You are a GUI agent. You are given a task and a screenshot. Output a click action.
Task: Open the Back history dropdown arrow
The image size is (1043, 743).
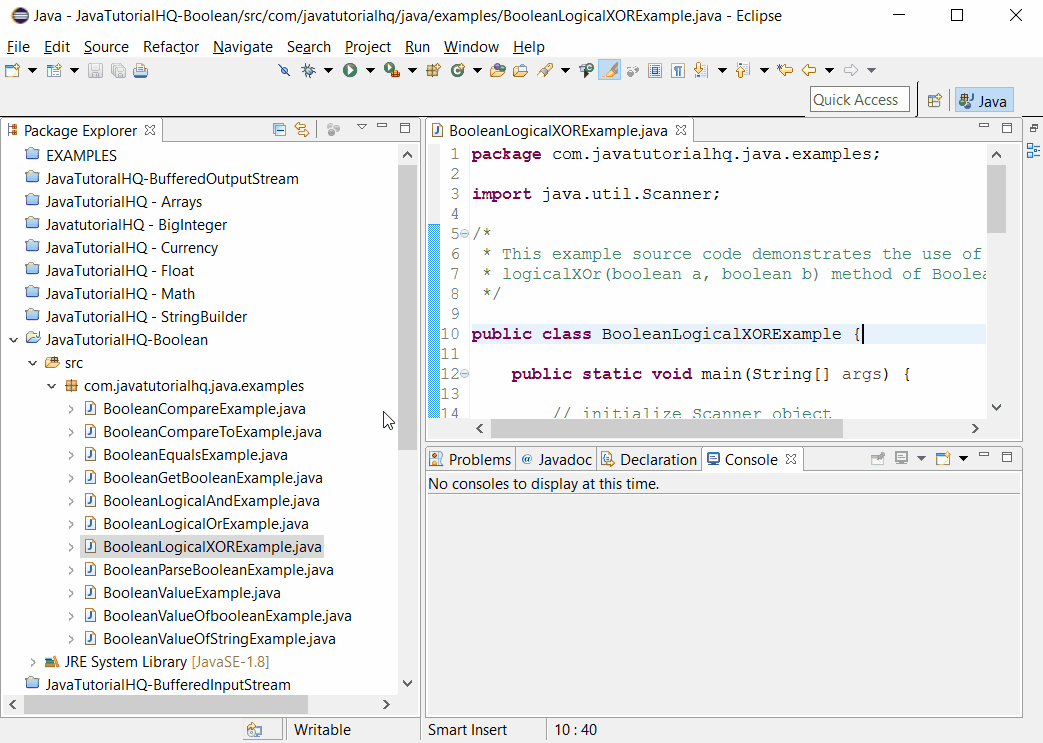(829, 70)
